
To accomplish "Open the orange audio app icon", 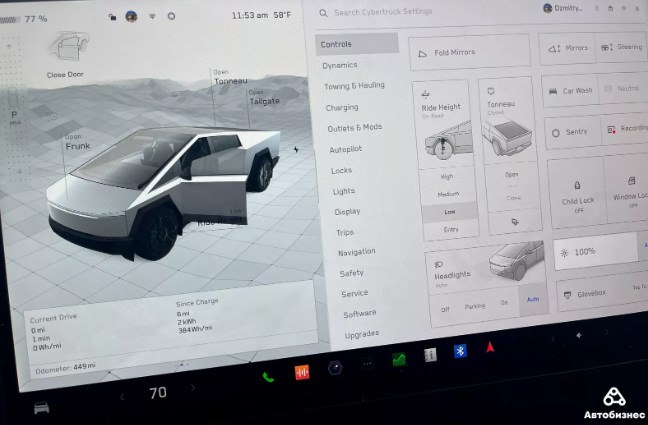I will tap(302, 372).
